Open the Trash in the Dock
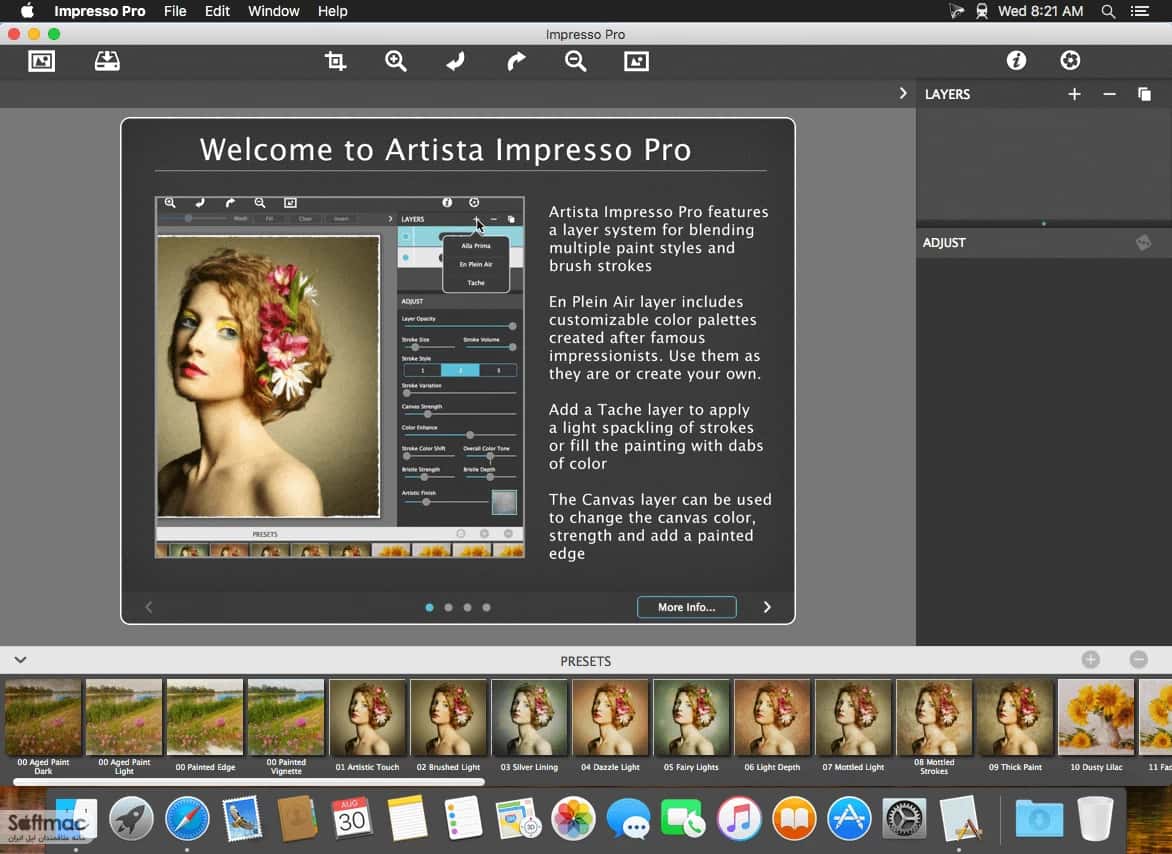1172x854 pixels. pyautogui.click(x=1095, y=819)
